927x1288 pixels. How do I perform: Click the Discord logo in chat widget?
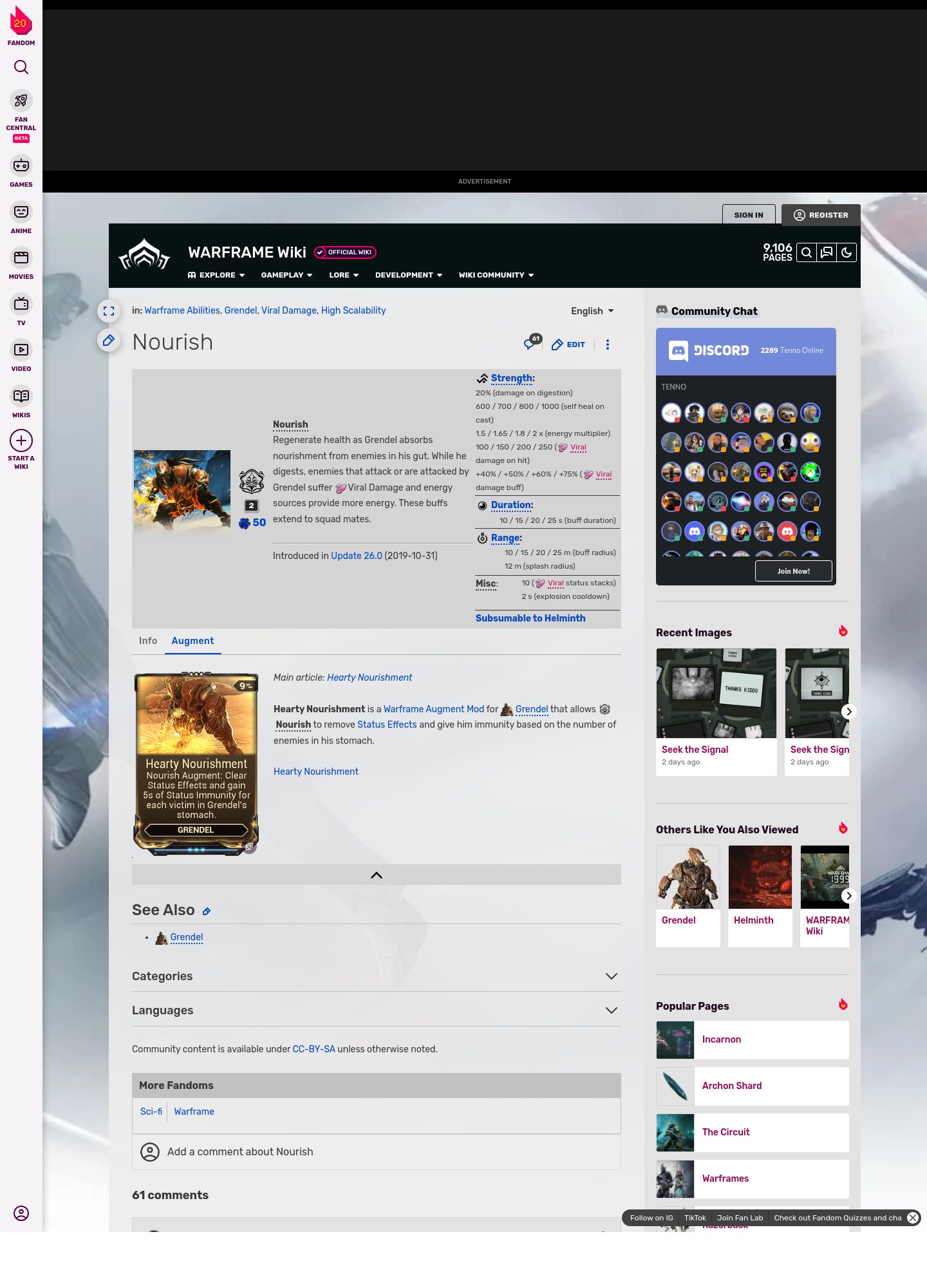709,350
